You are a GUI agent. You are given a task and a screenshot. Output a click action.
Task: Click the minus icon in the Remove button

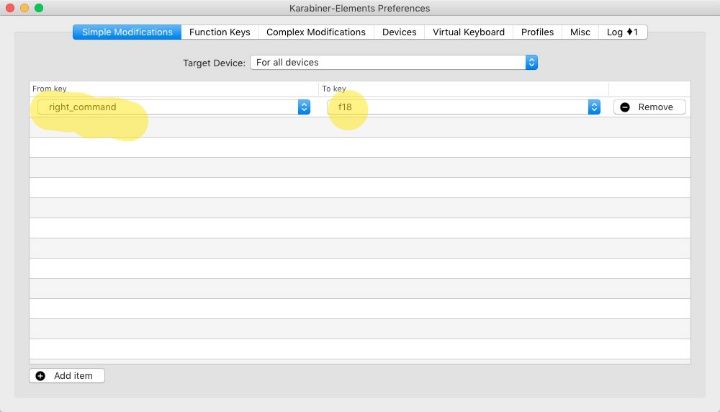(625, 107)
